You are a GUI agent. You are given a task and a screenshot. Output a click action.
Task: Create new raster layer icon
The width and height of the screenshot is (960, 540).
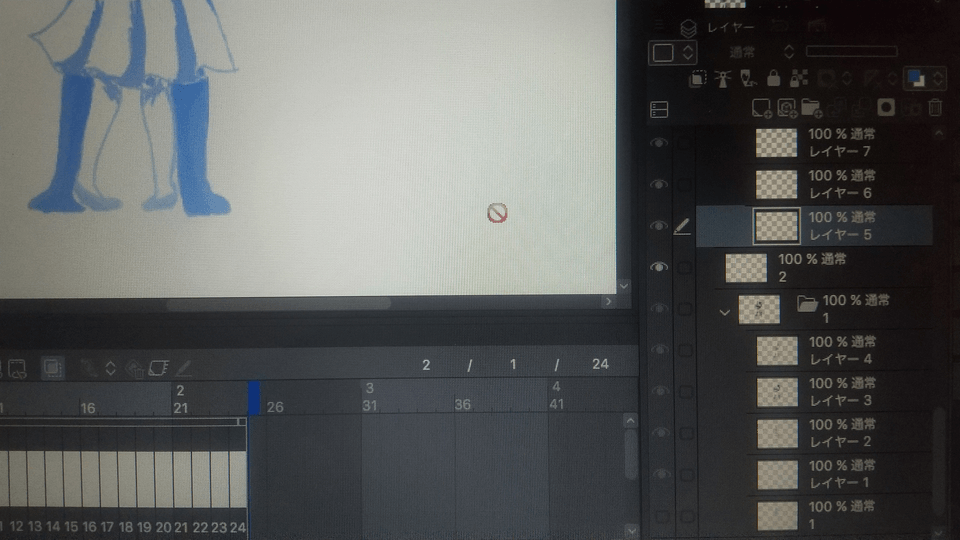coord(762,108)
